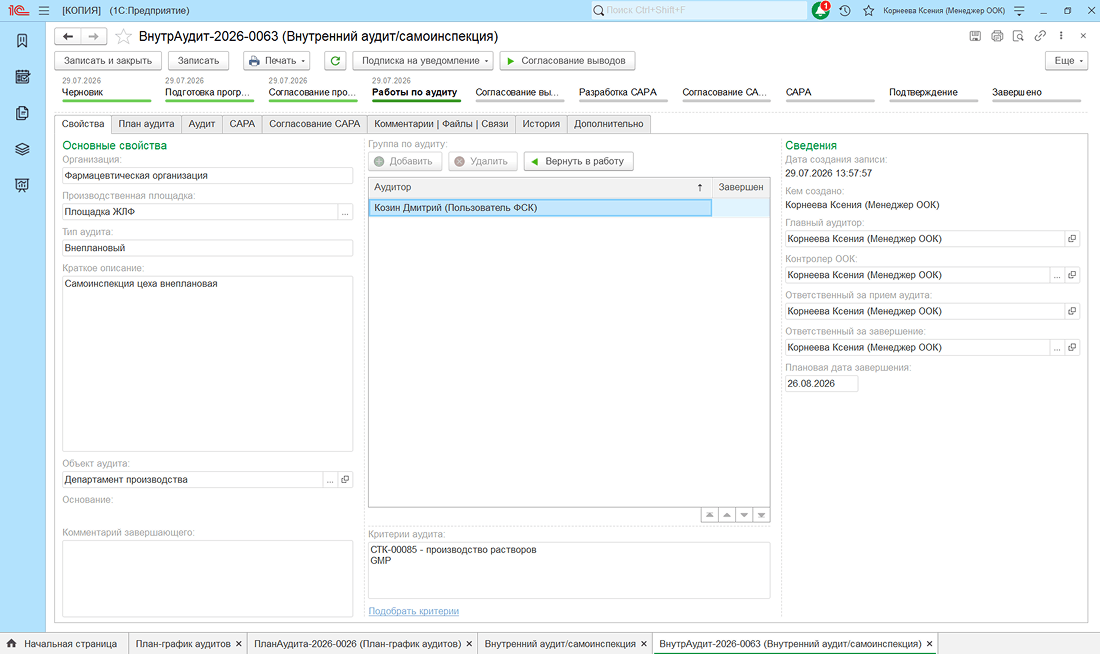Switch to Внутренний аудит/самоинспекция bottom tab

coord(560,644)
